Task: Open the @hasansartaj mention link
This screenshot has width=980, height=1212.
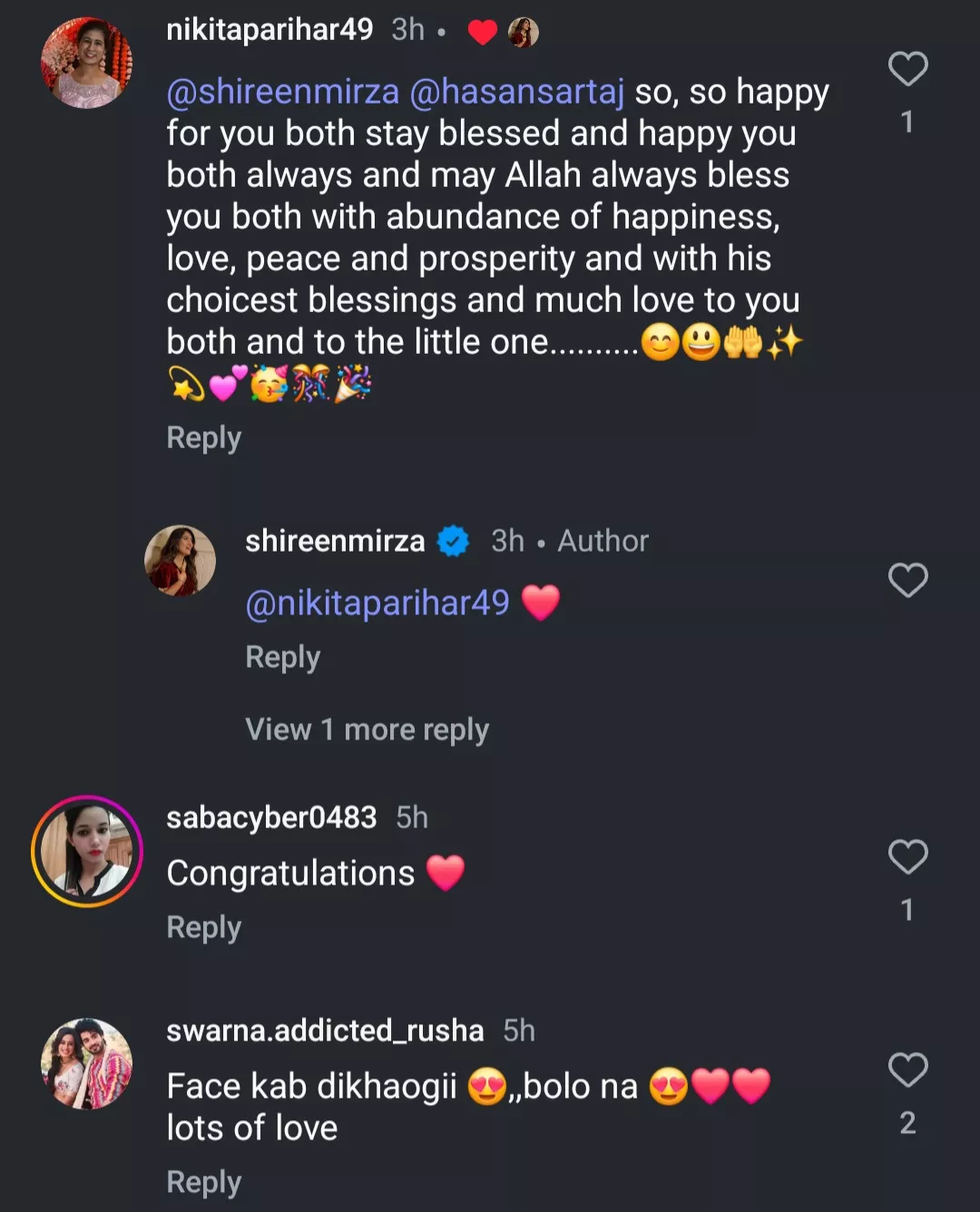Action: pos(517,92)
